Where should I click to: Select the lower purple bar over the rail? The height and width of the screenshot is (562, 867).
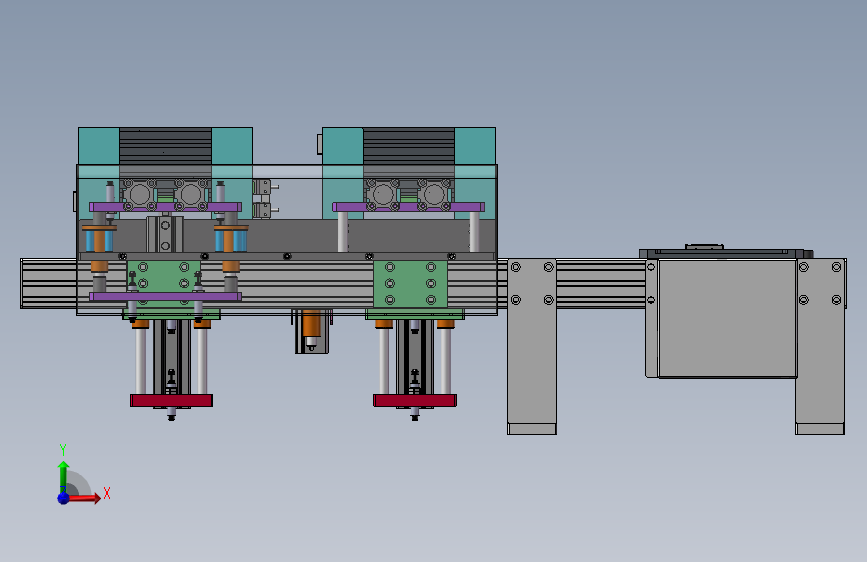[165, 296]
